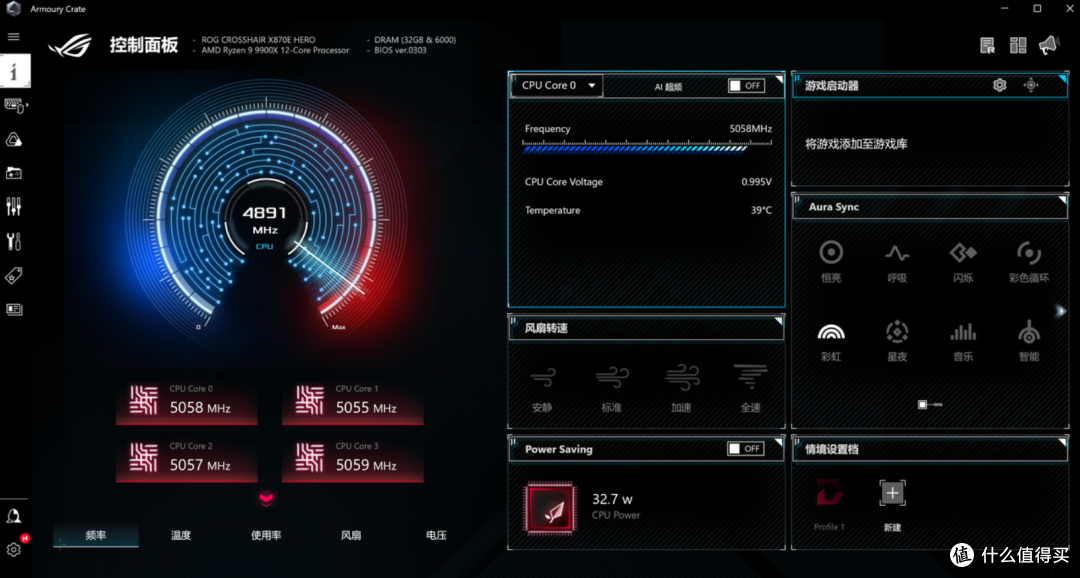Image resolution: width=1080 pixels, height=578 pixels.
Task: Click the CPU Core Voltage 0.995V value
Action: 756,182
